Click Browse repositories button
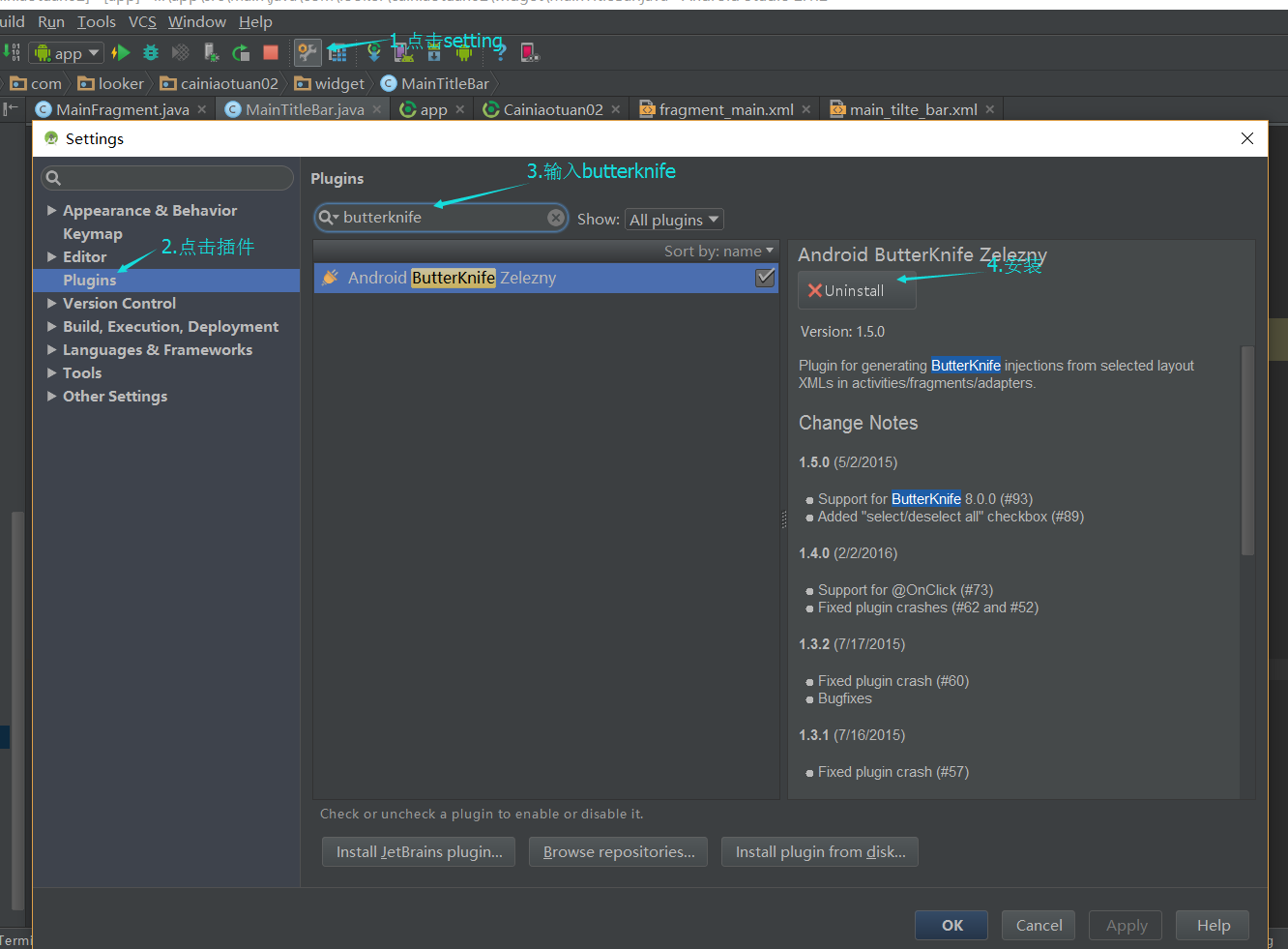 click(618, 851)
